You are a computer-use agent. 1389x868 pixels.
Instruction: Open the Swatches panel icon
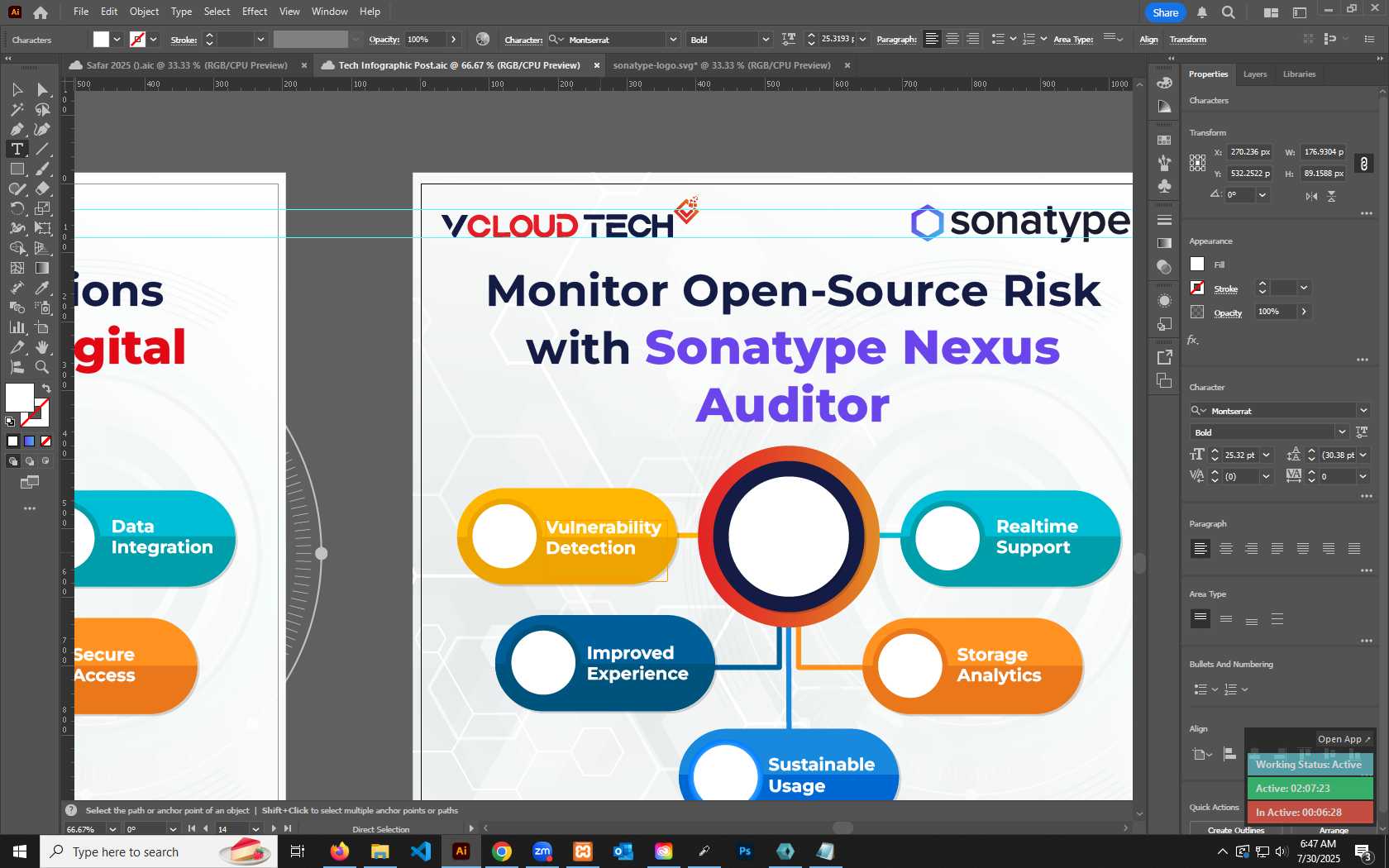(1164, 141)
